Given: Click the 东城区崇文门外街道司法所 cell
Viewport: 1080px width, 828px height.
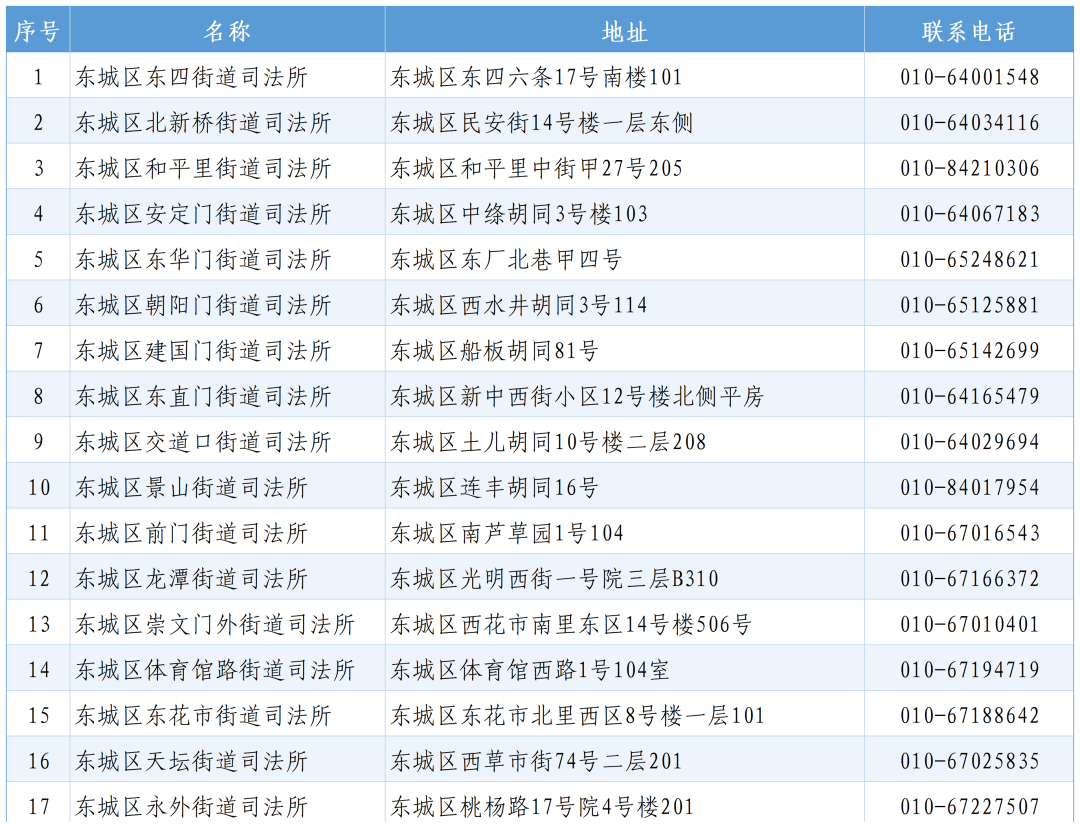Looking at the screenshot, I should (215, 625).
